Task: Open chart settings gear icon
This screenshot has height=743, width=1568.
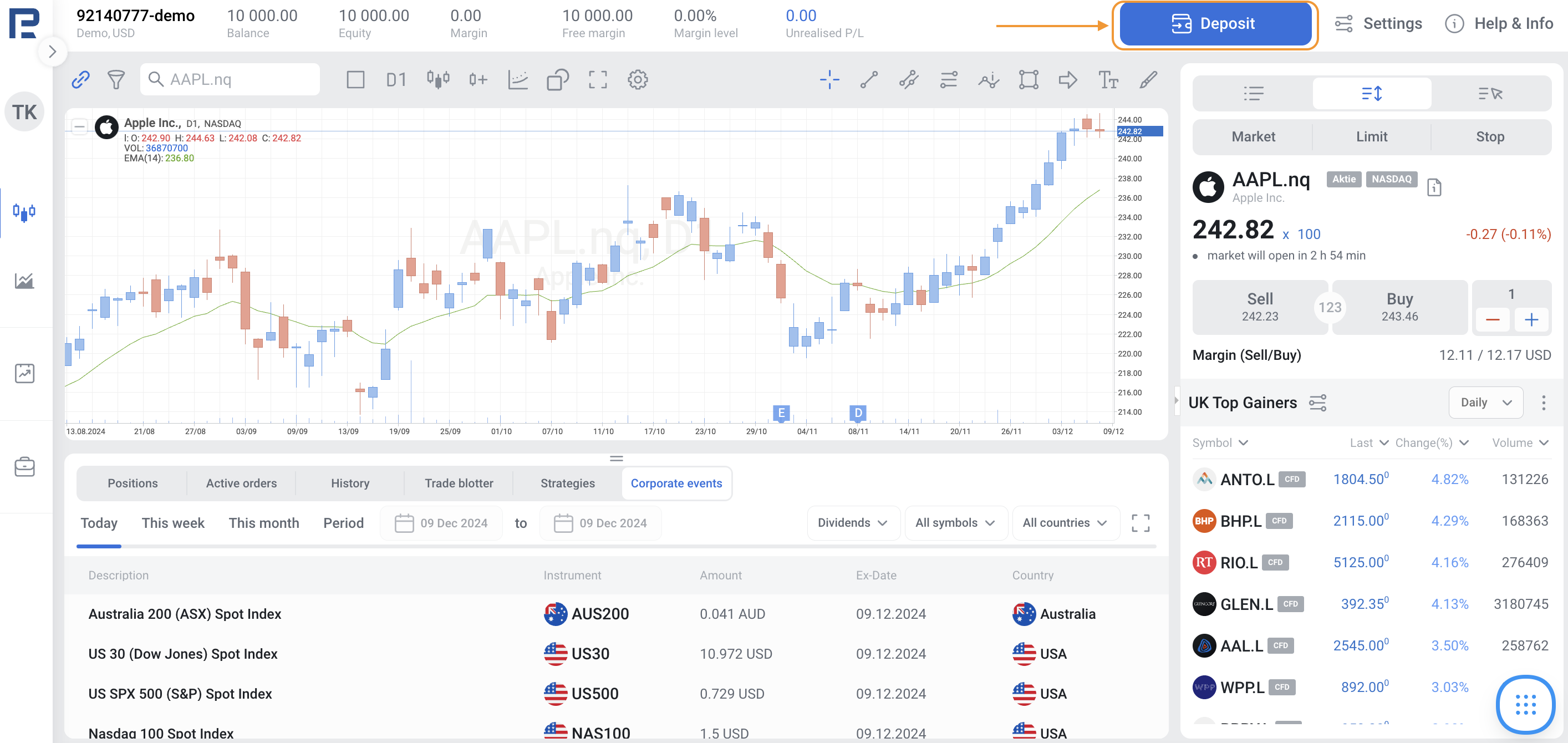Action: point(637,80)
